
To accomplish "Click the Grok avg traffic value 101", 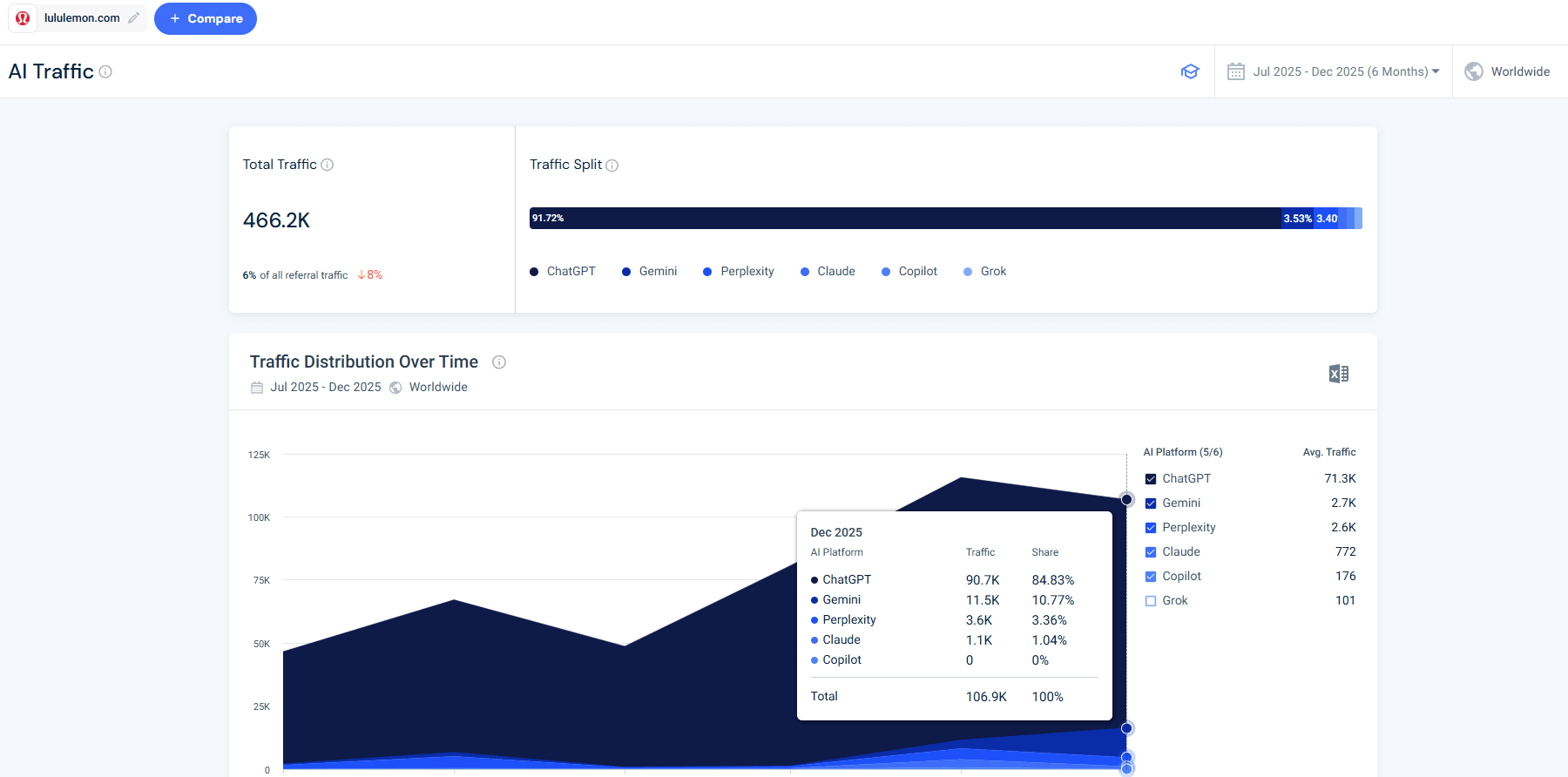I will click(x=1345, y=600).
